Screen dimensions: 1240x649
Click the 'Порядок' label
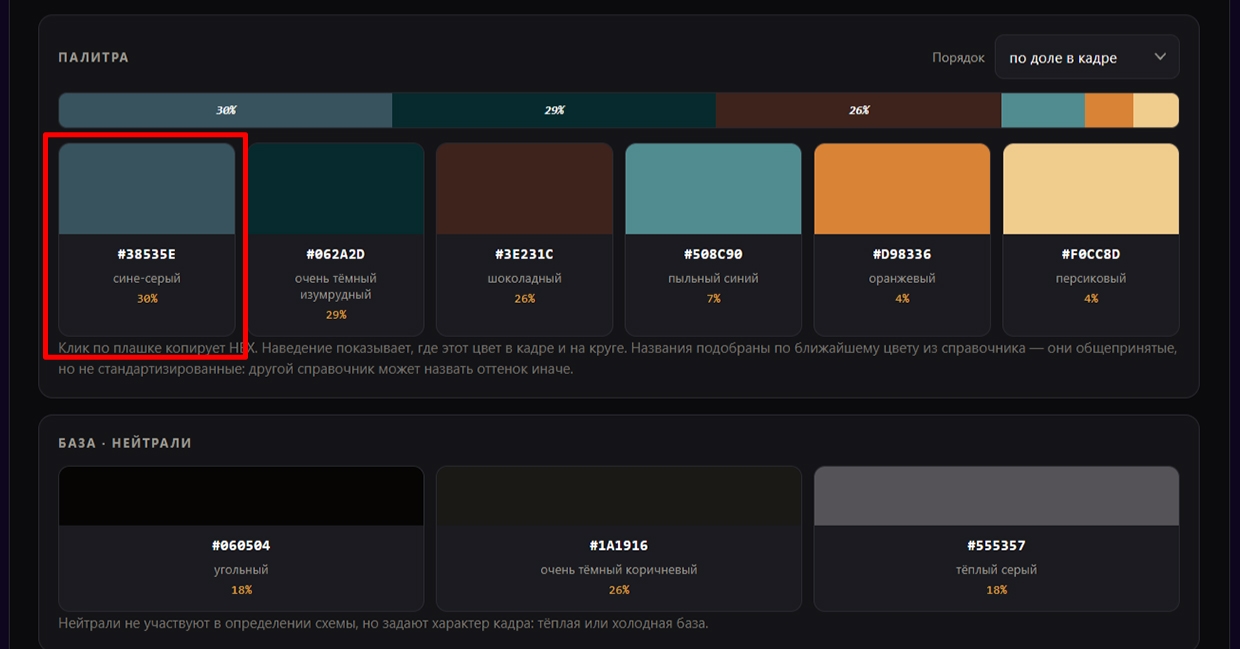pos(958,58)
